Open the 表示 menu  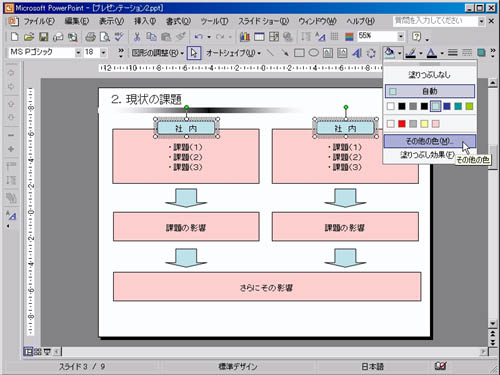tap(111, 21)
